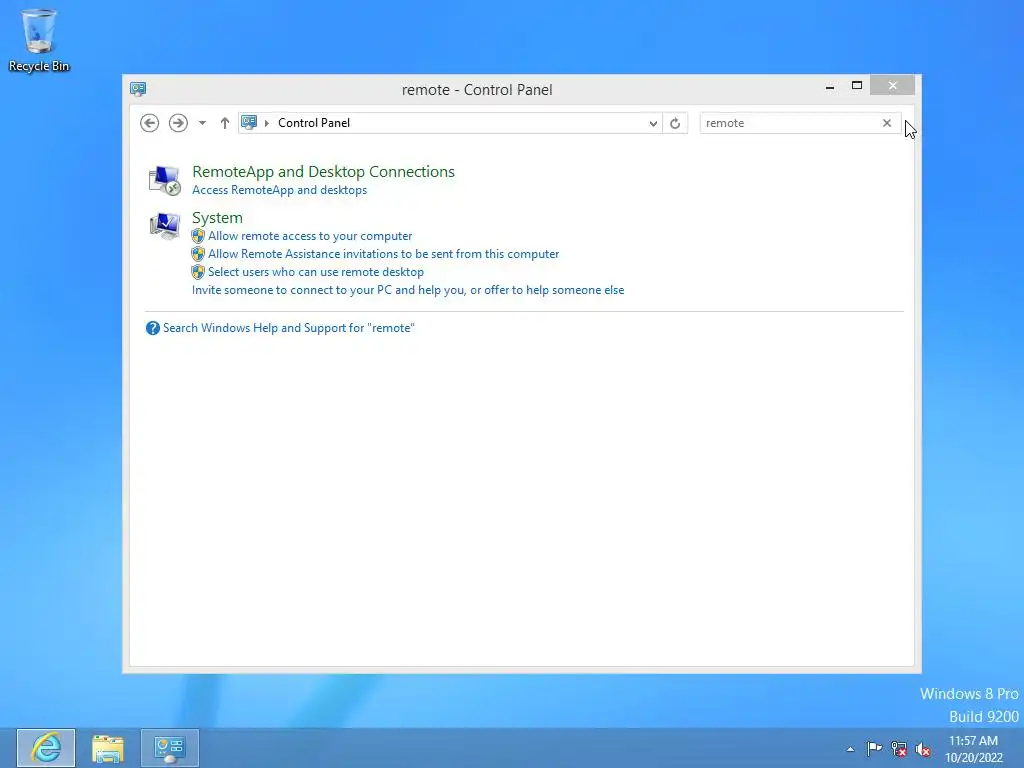The height and width of the screenshot is (768, 1024).
Task: Open the Recycle Bin desktop icon
Action: (x=39, y=40)
